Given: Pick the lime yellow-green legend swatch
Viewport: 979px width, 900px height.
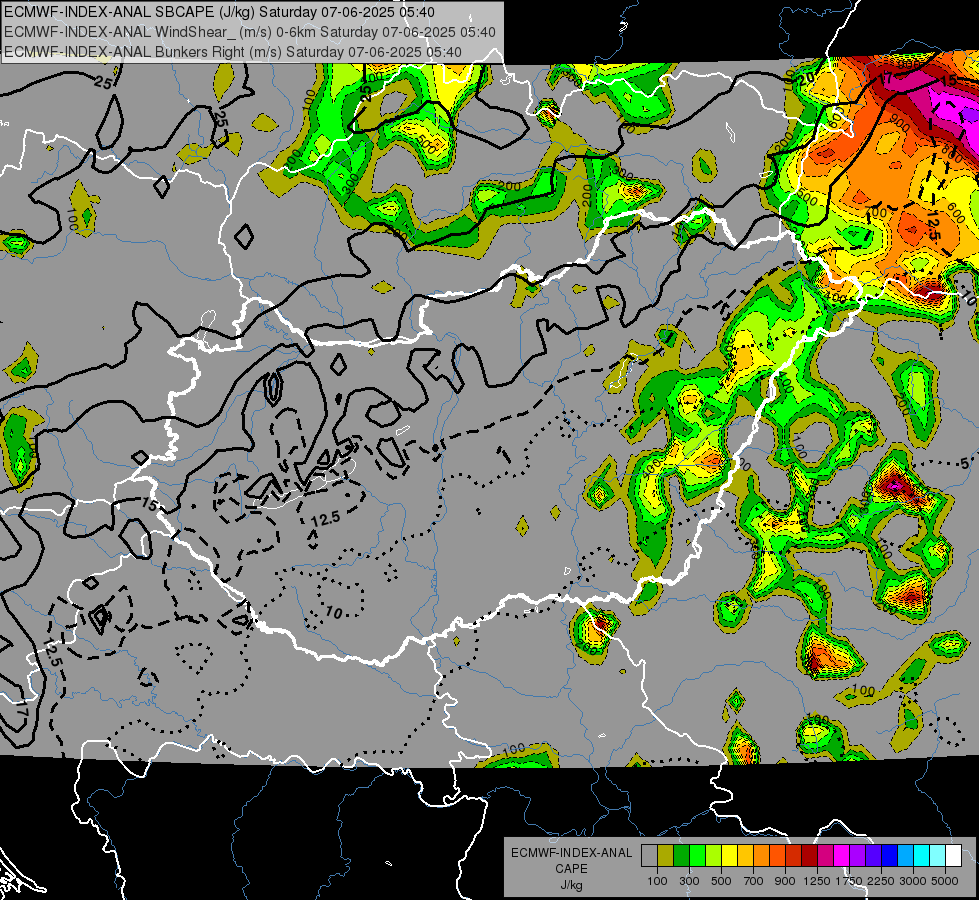Looking at the screenshot, I should (713, 856).
